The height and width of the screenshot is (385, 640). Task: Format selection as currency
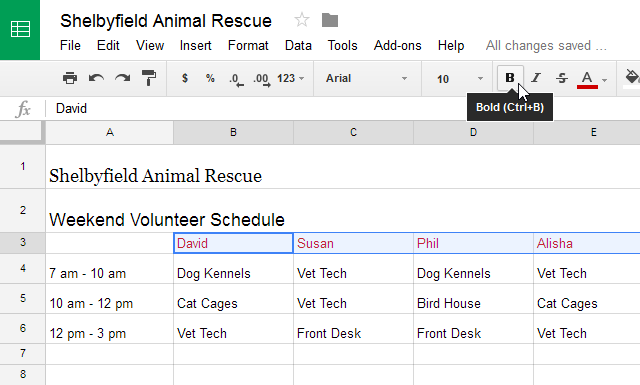point(185,78)
